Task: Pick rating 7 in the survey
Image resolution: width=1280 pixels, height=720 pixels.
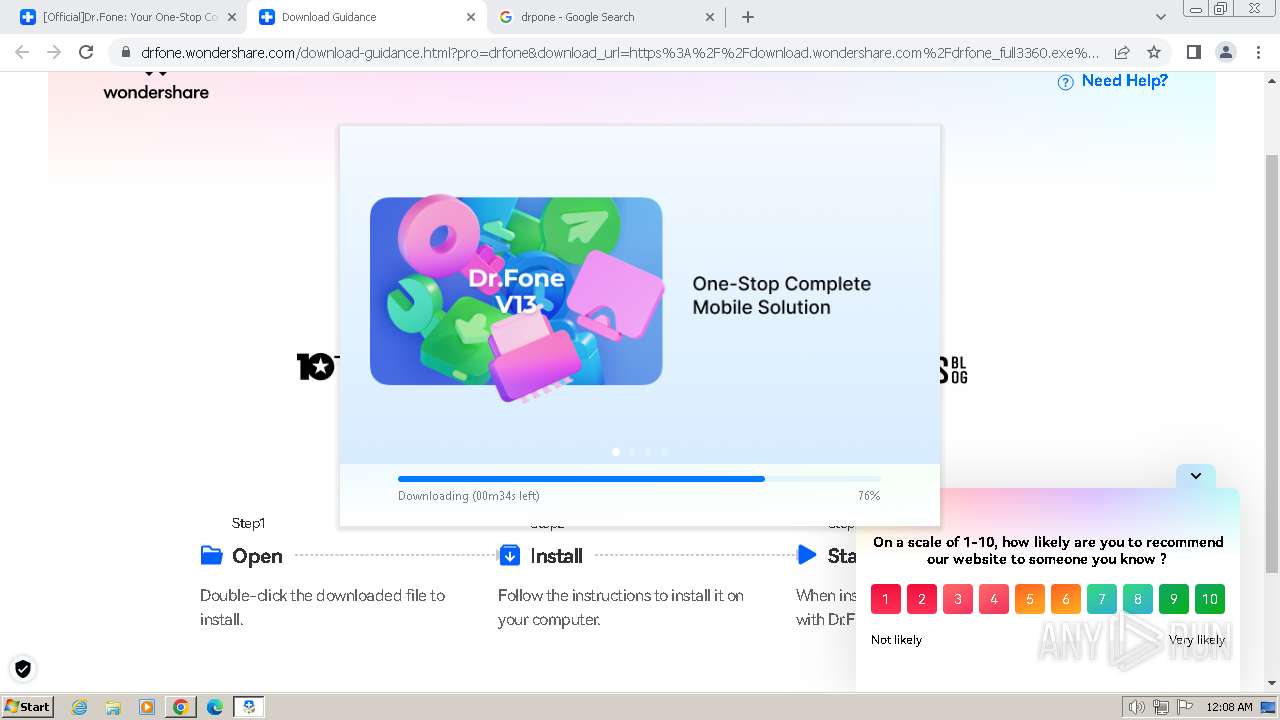Action: 1102,599
